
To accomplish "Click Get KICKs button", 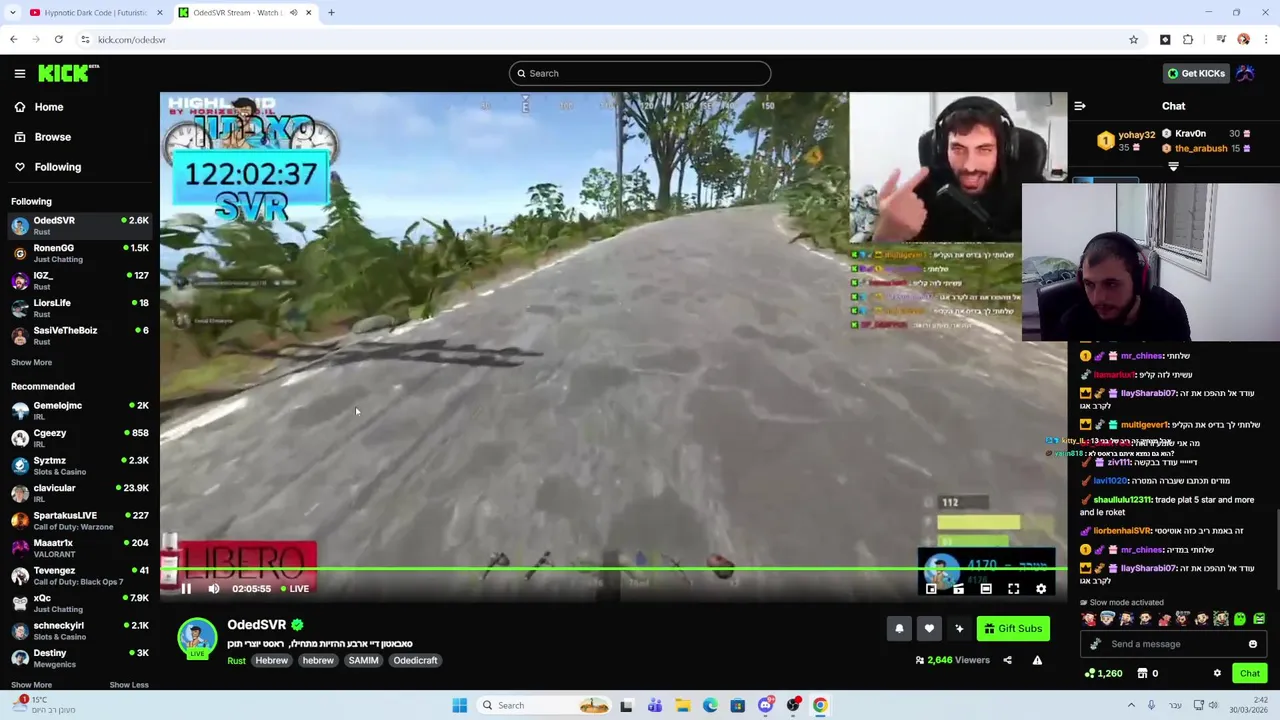I will click(x=1195, y=73).
